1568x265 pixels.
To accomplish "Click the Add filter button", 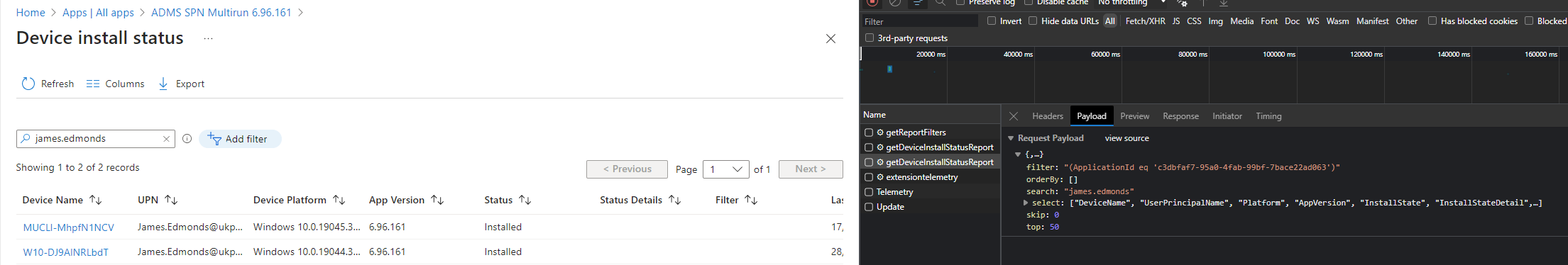I will [240, 139].
